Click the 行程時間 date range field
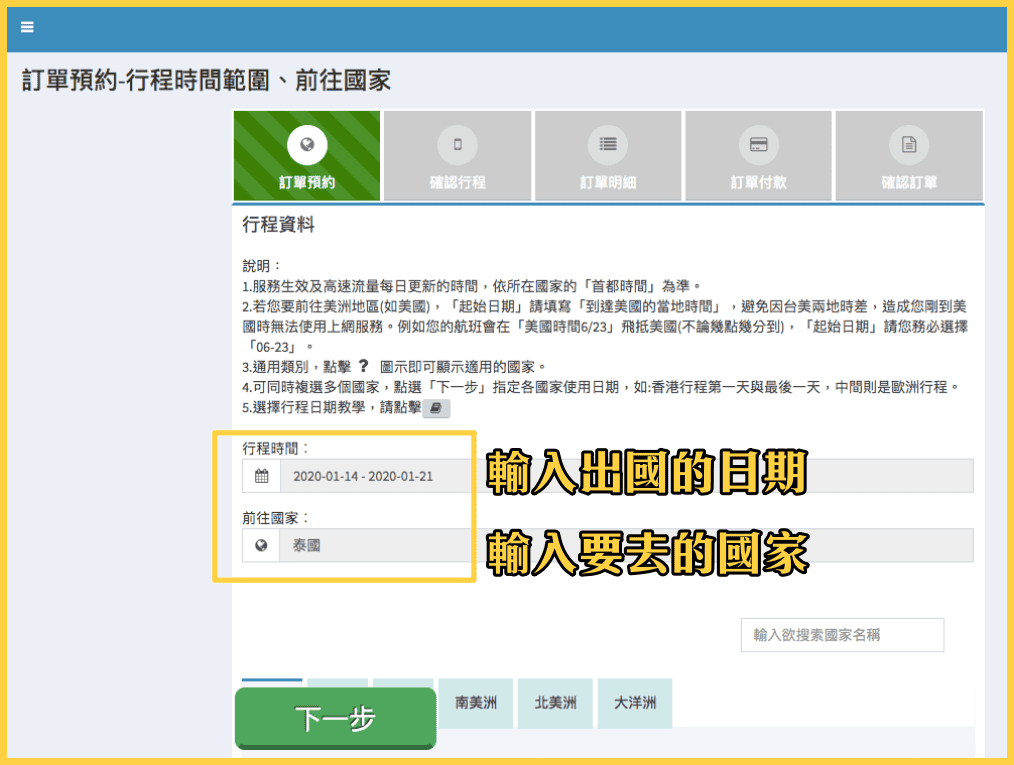This screenshot has width=1014, height=765. [626, 477]
